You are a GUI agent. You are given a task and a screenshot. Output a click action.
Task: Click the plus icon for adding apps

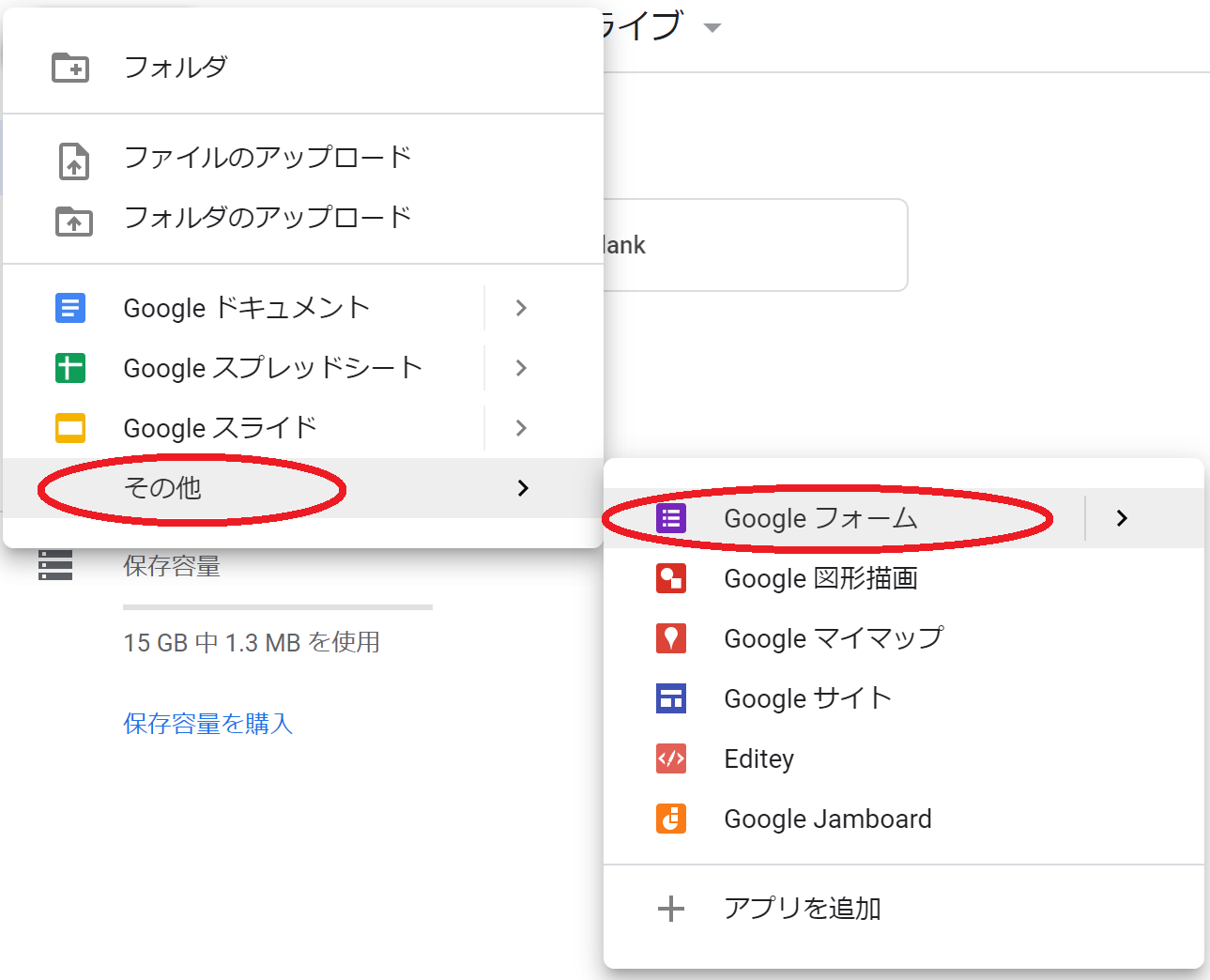[671, 909]
